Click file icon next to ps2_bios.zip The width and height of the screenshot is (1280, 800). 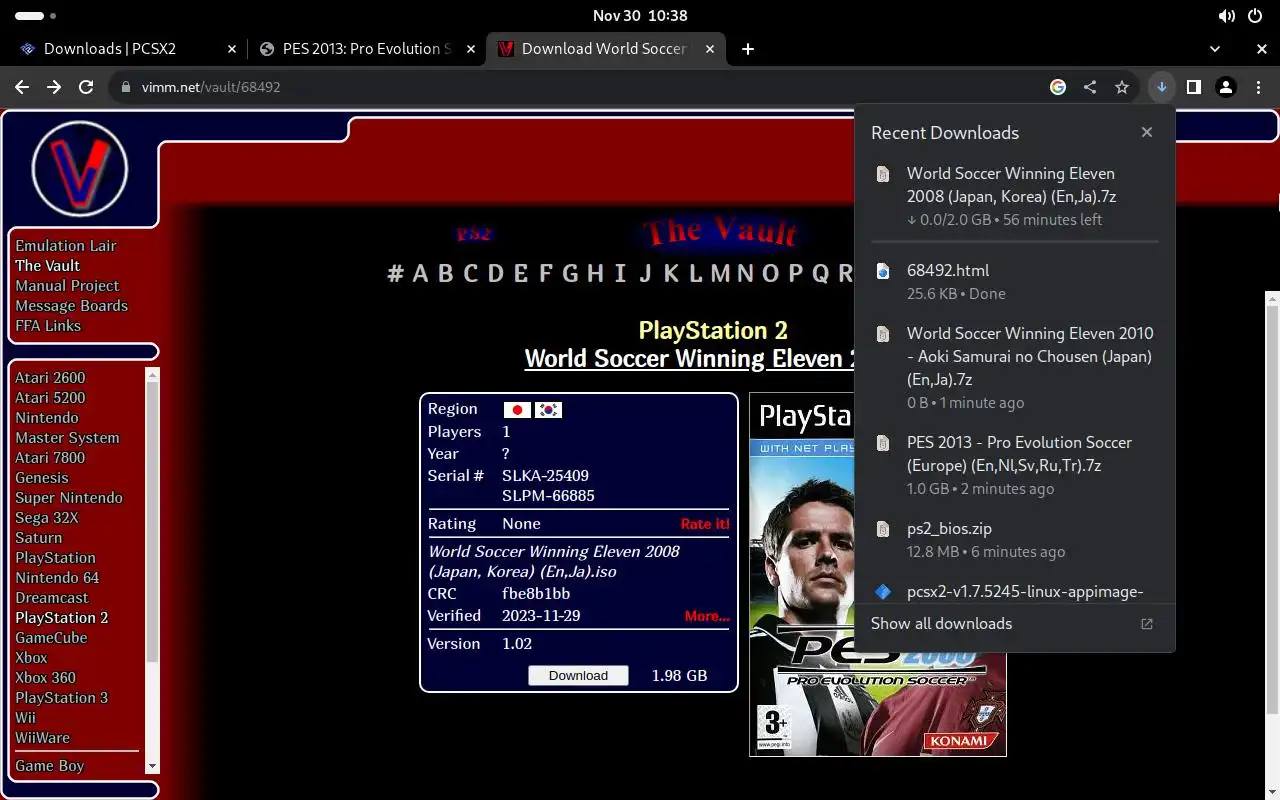[x=883, y=529]
